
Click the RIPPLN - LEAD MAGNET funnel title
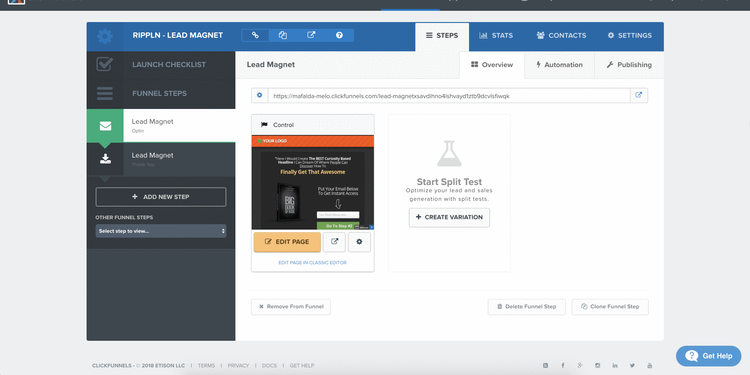click(x=177, y=35)
